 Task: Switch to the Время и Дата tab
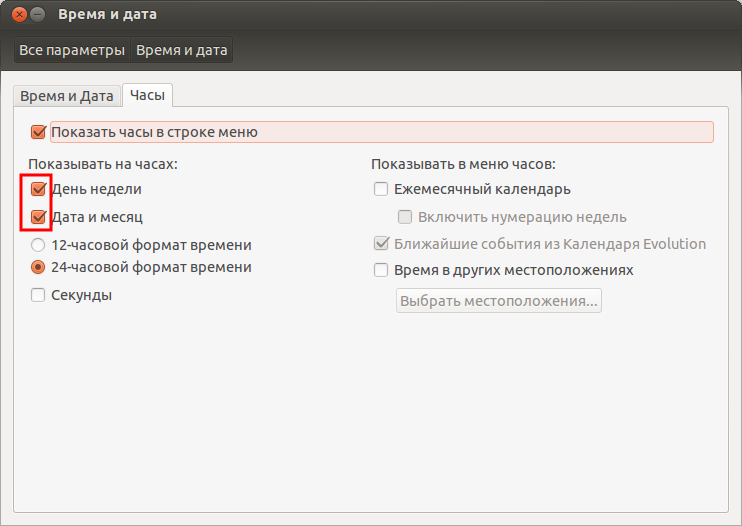point(67,96)
